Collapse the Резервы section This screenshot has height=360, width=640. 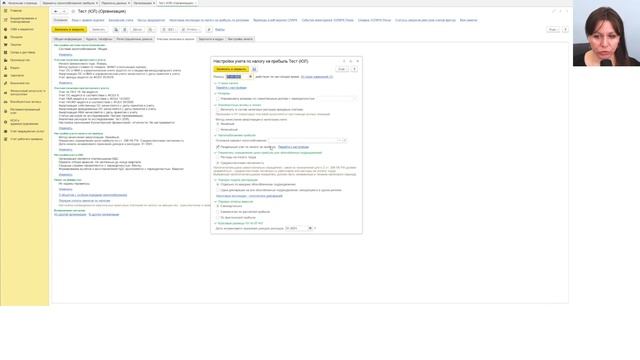(x=216, y=93)
